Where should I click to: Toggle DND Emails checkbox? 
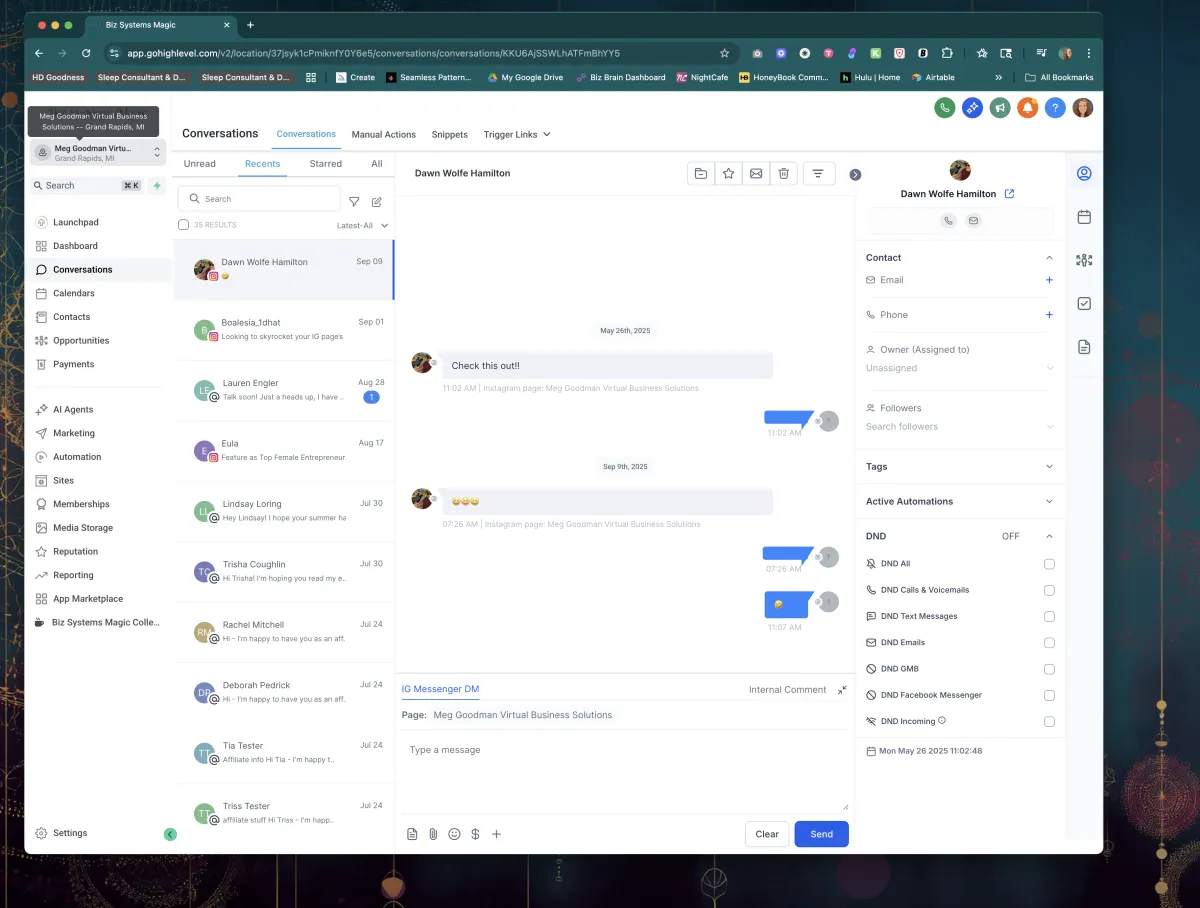pos(1049,643)
